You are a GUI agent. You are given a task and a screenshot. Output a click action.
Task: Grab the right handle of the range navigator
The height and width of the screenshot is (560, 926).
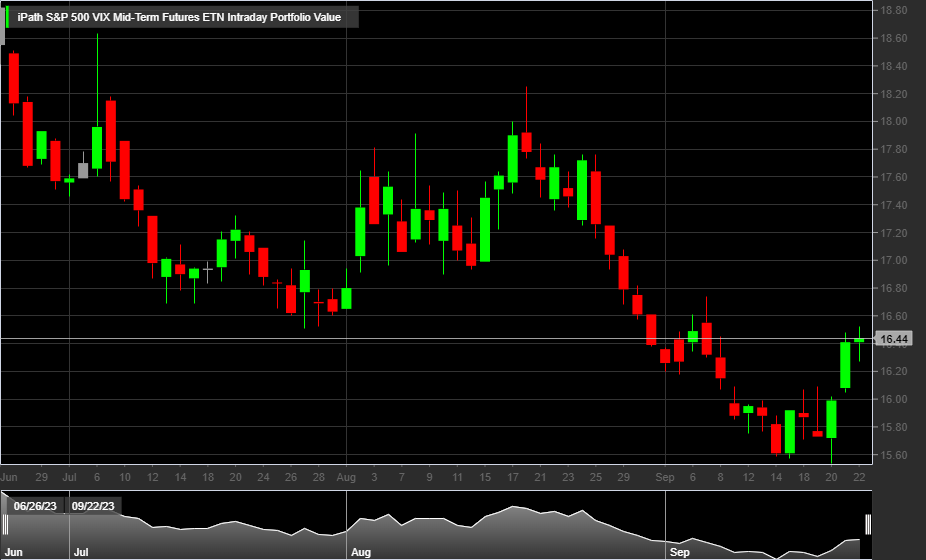tap(868, 524)
